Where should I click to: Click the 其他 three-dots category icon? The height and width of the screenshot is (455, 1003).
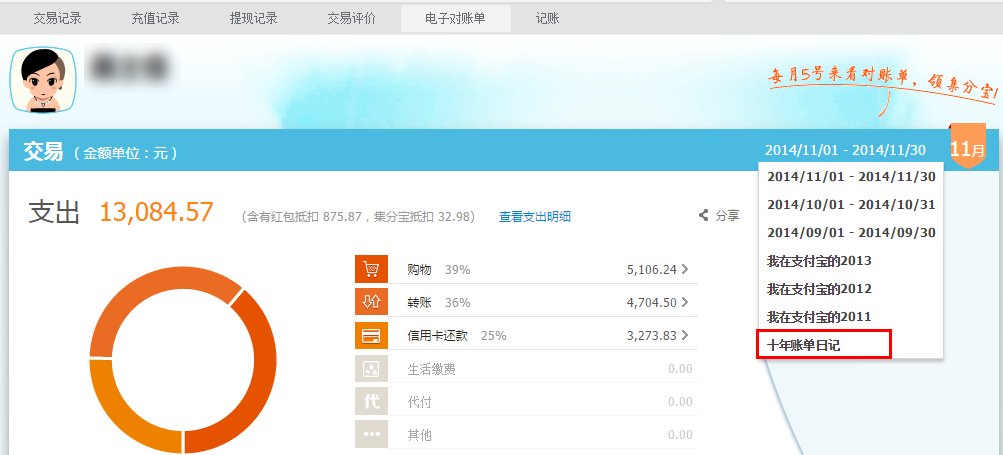(x=371, y=434)
